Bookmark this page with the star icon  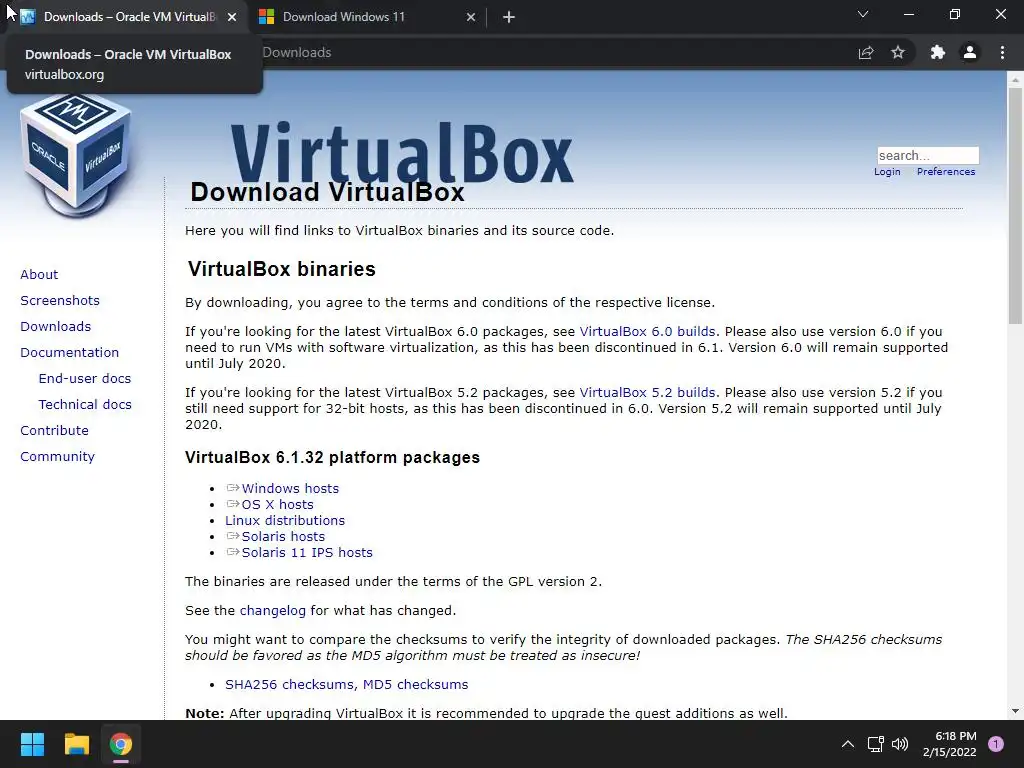coord(898,52)
